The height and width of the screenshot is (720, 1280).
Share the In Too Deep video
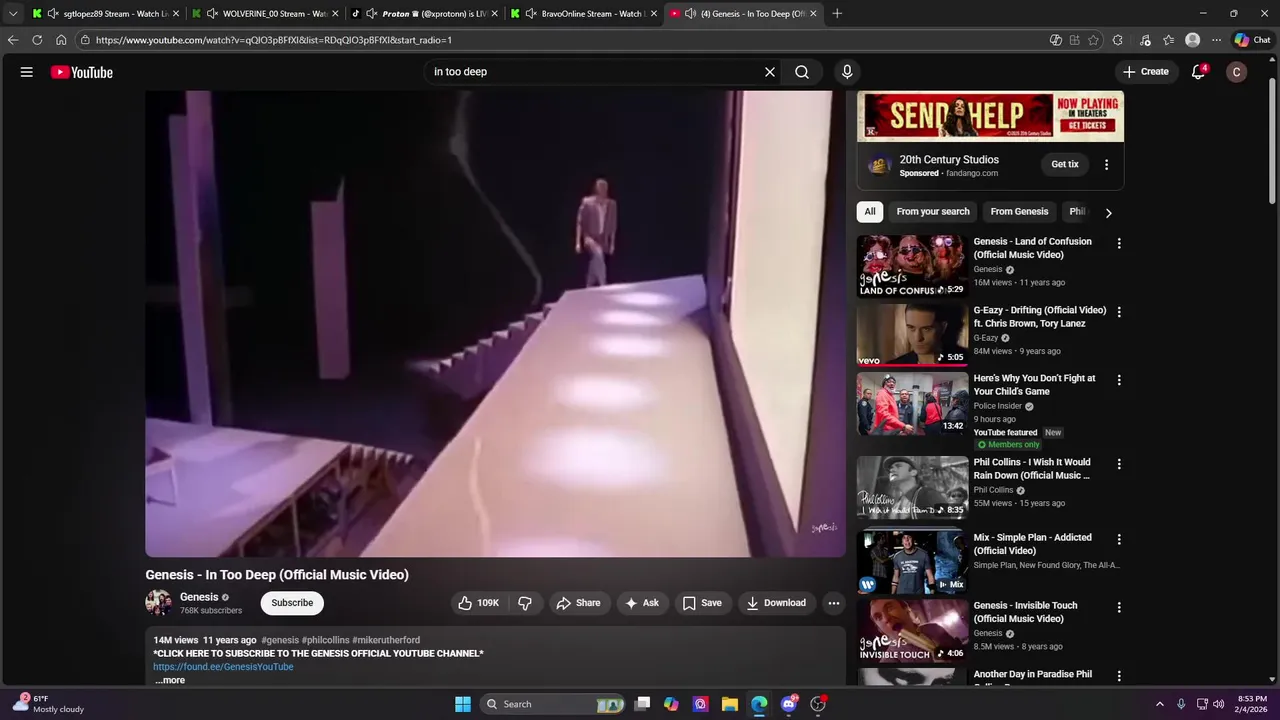tap(578, 603)
